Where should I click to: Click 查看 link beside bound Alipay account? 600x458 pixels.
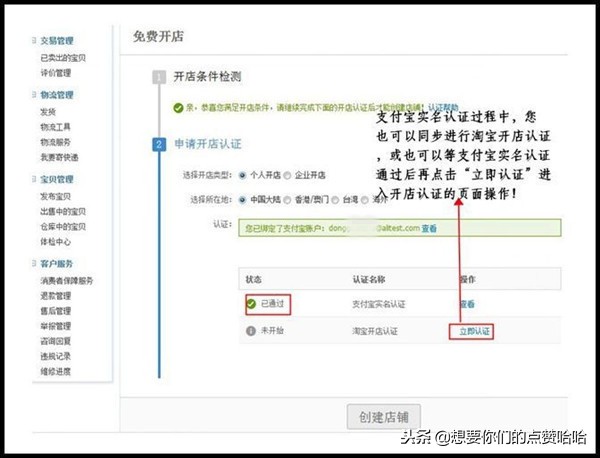429,228
